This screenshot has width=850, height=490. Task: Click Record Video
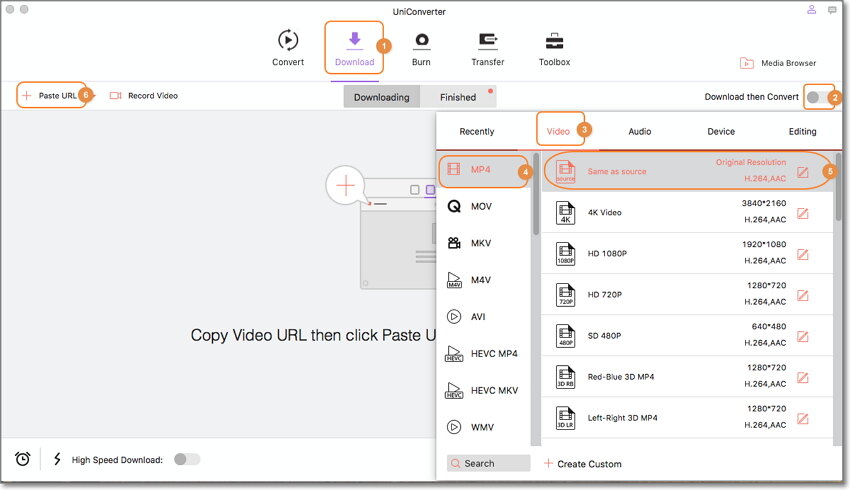click(144, 95)
